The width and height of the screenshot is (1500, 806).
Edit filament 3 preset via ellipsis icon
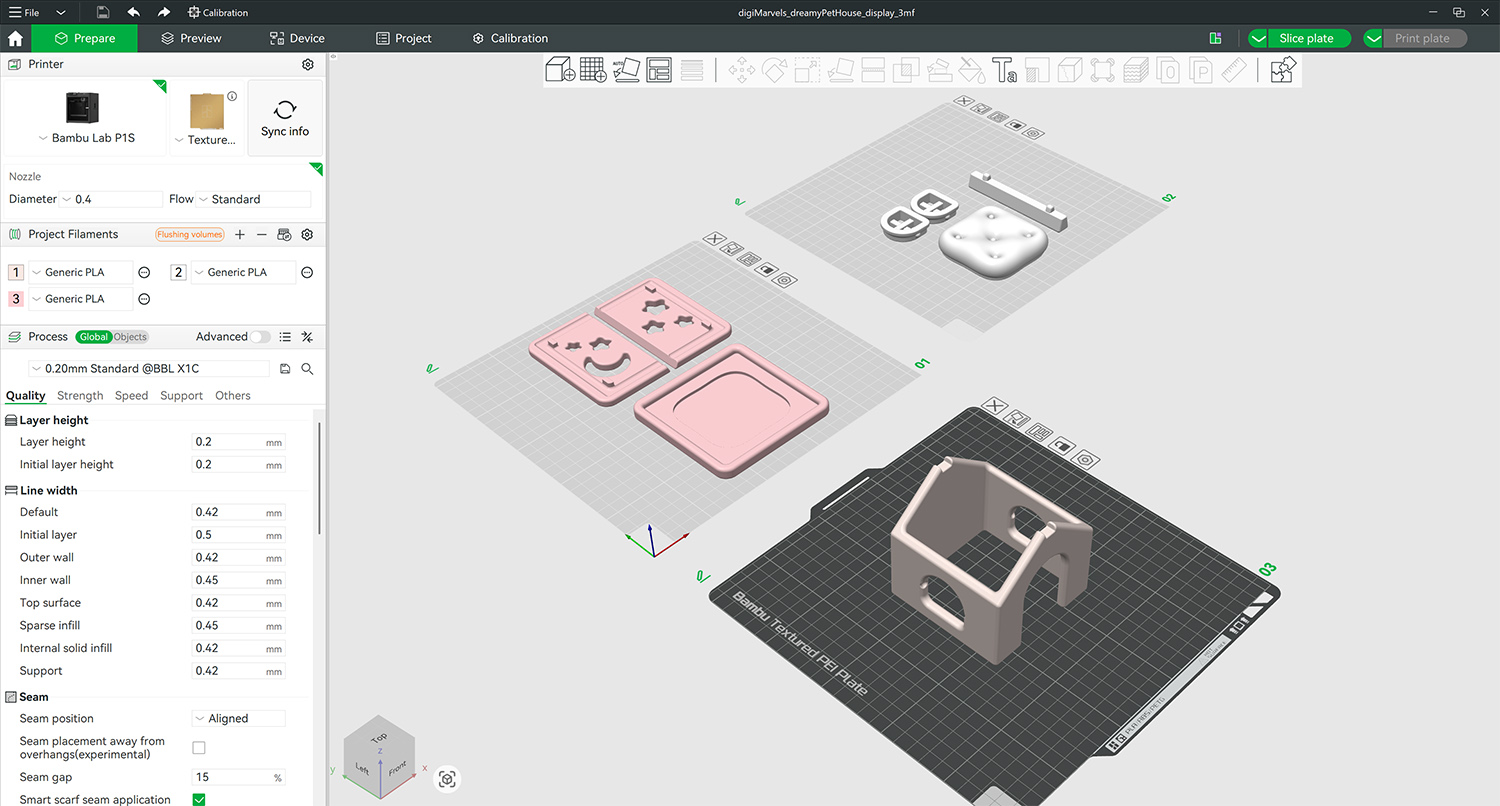coord(144,299)
